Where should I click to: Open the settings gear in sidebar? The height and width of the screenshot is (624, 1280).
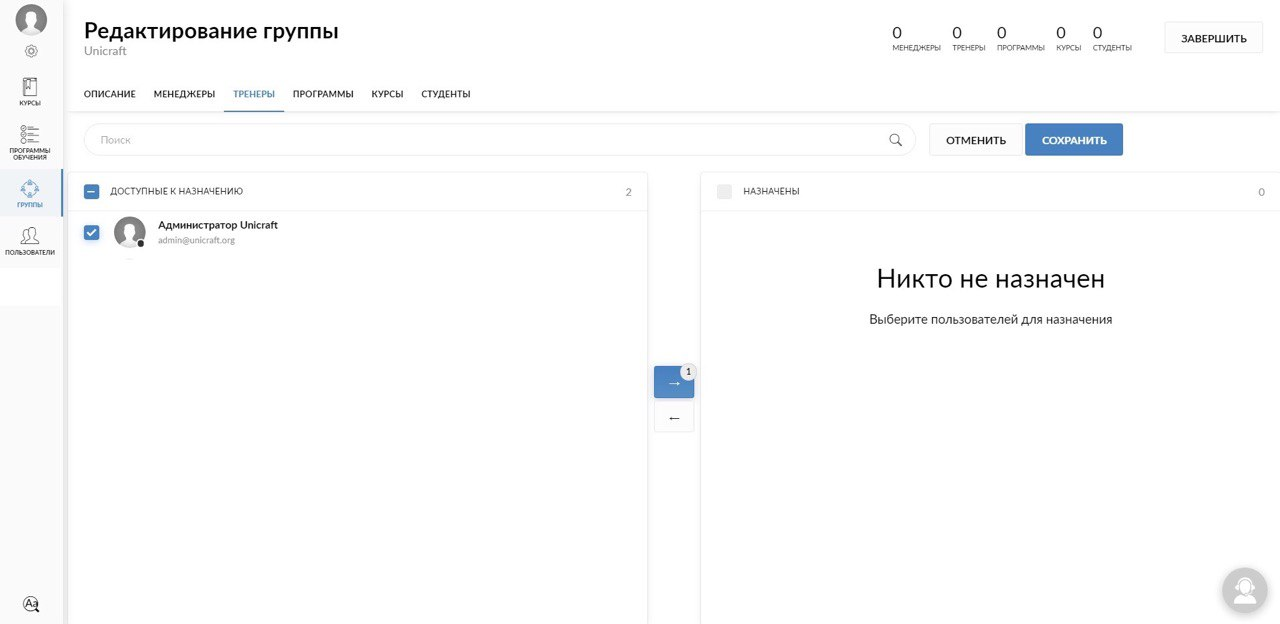[31, 51]
